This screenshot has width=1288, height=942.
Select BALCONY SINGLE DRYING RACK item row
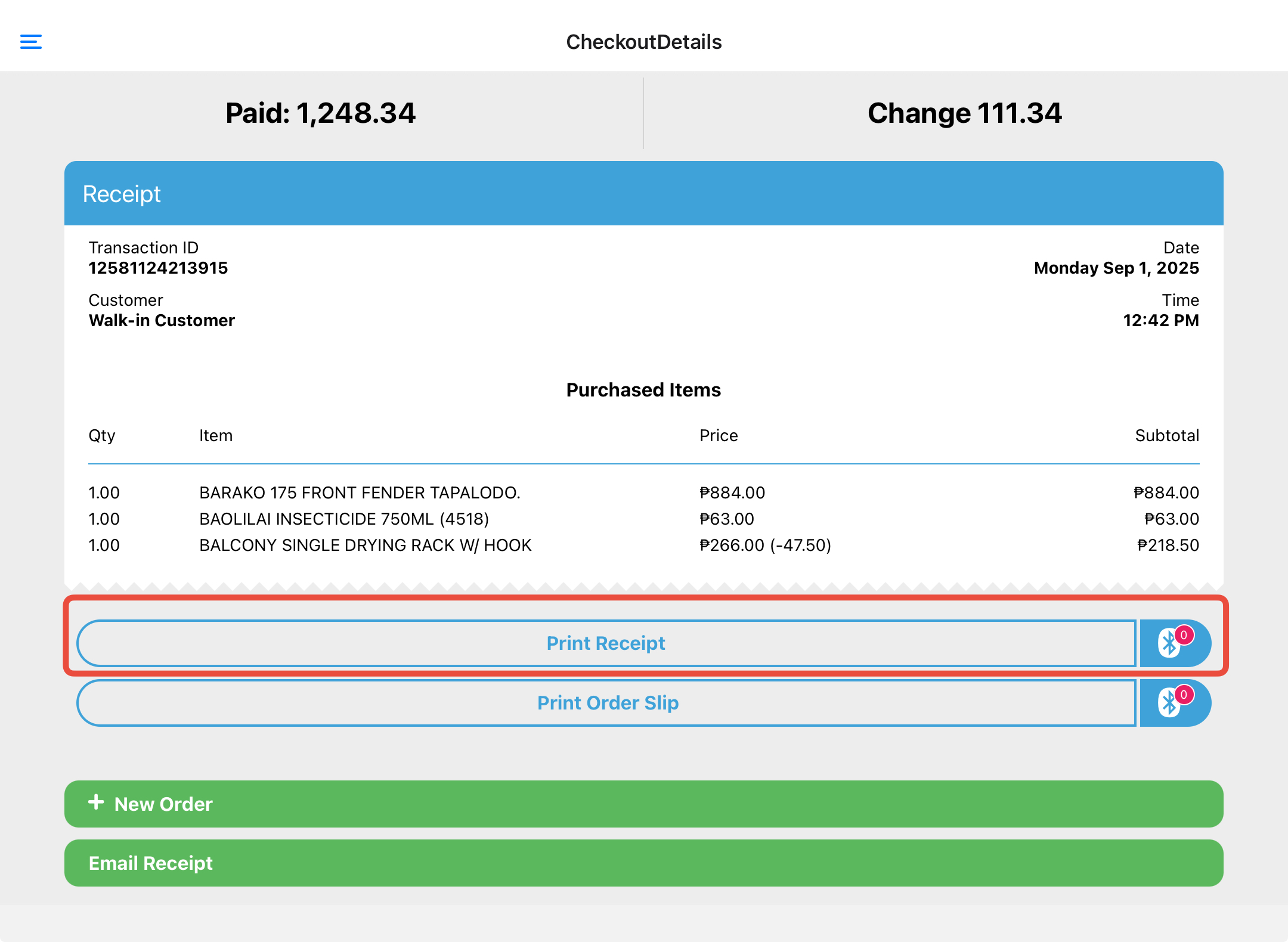(x=365, y=546)
